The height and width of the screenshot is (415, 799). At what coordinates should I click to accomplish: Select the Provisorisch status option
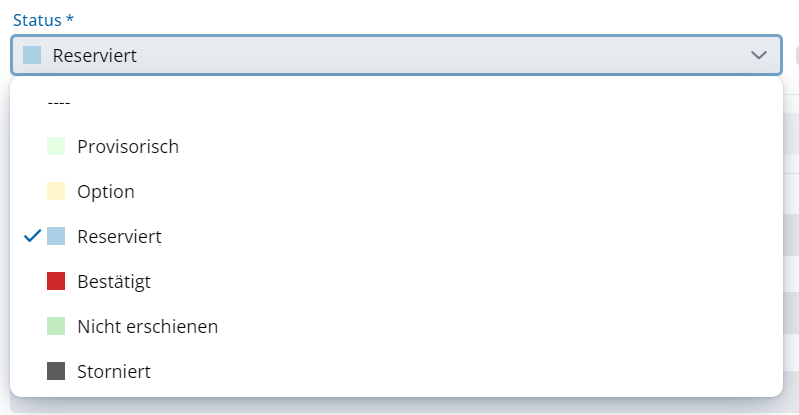point(127,146)
